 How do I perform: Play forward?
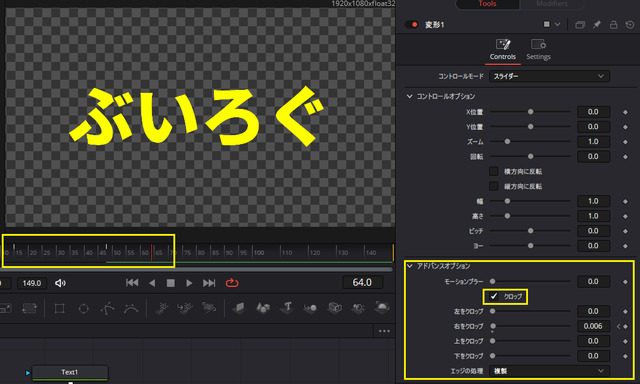tap(189, 283)
